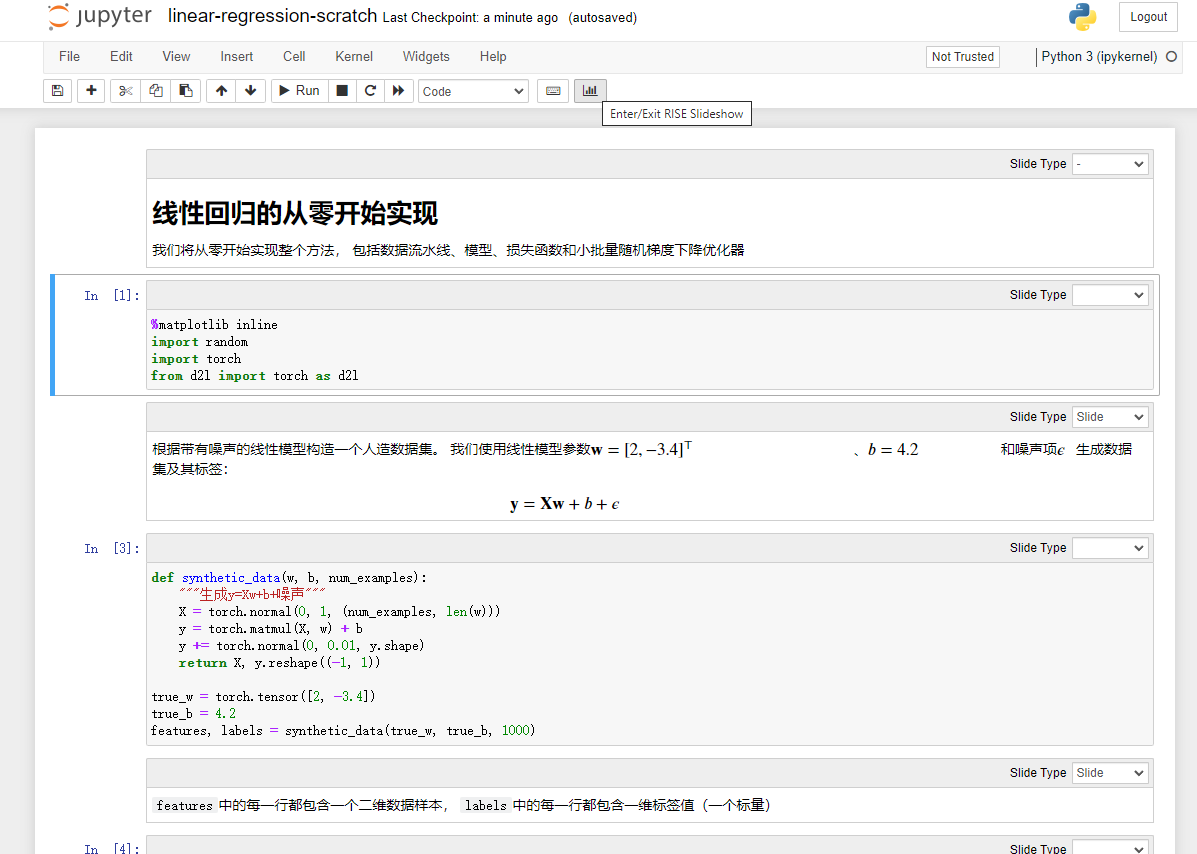The width and height of the screenshot is (1197, 854).
Task: Click the Jupyter logo
Action: (x=100, y=17)
